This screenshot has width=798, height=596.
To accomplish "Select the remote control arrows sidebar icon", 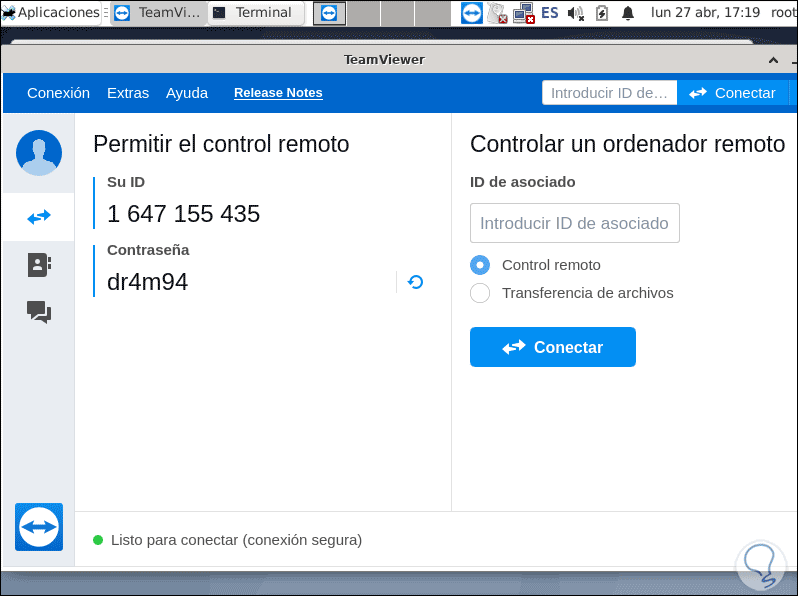I will click(x=39, y=217).
